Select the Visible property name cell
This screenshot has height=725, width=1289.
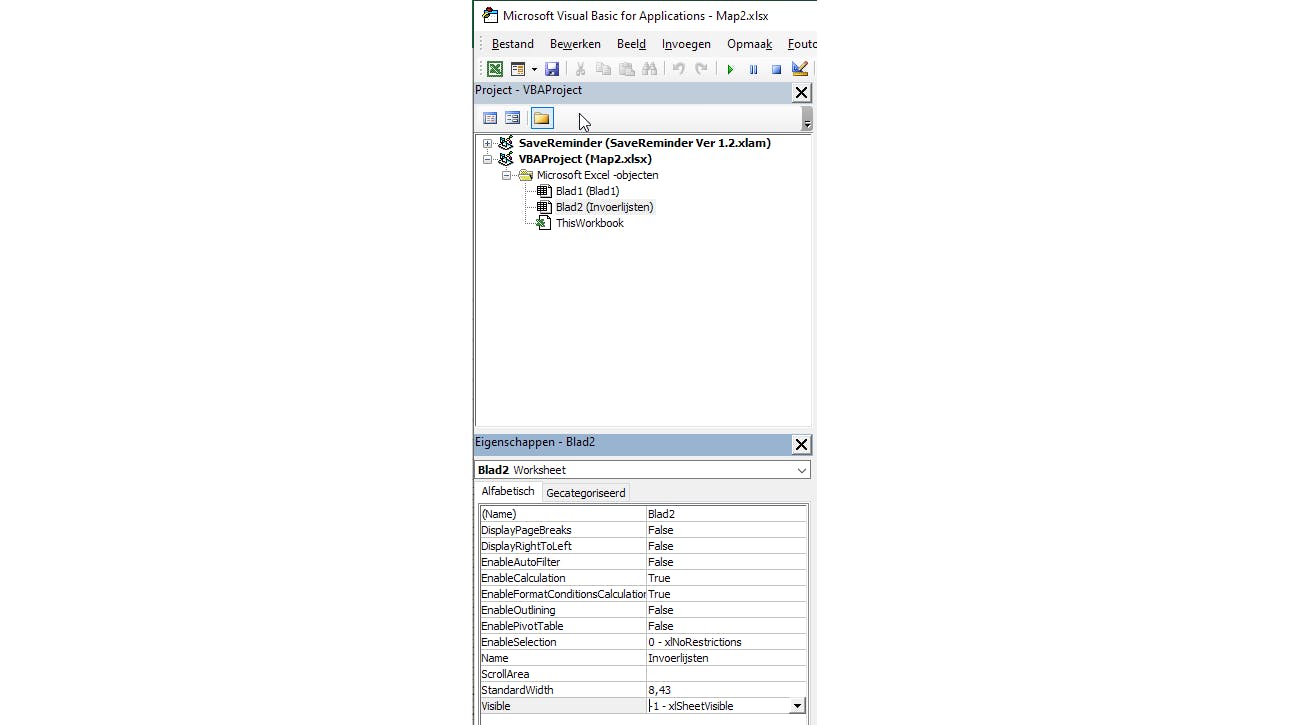(x=563, y=706)
